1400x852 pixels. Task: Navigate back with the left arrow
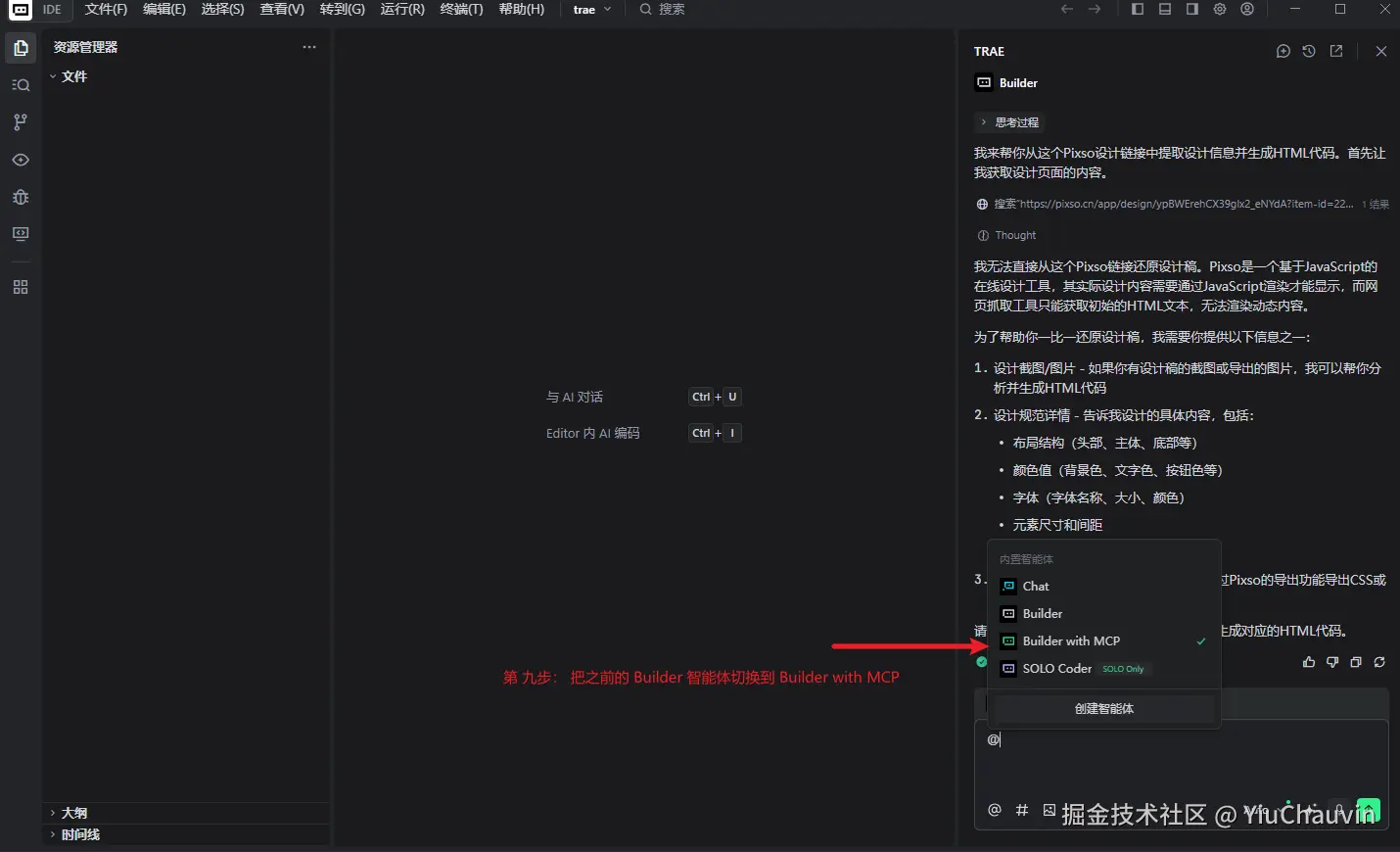[1067, 9]
